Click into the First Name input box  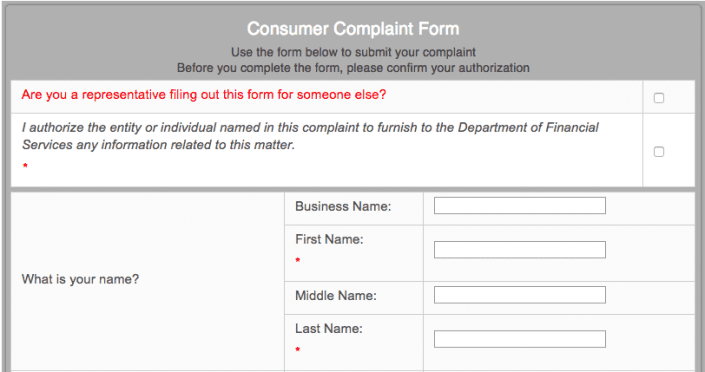click(x=520, y=250)
